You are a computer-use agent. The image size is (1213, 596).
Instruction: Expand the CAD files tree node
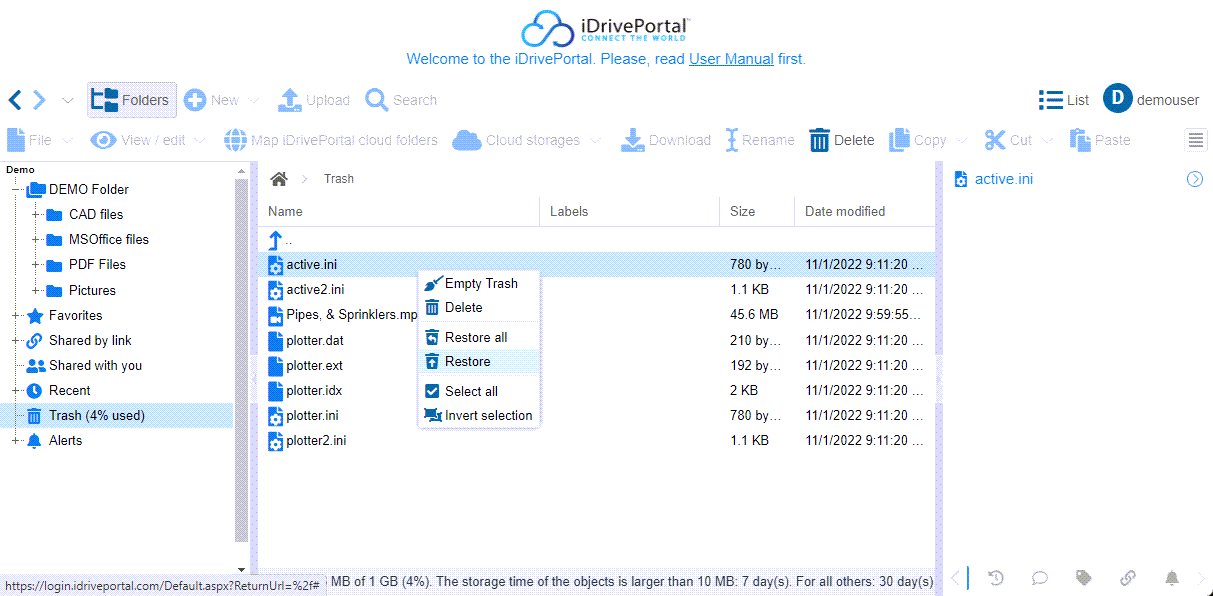pyautogui.click(x=36, y=215)
